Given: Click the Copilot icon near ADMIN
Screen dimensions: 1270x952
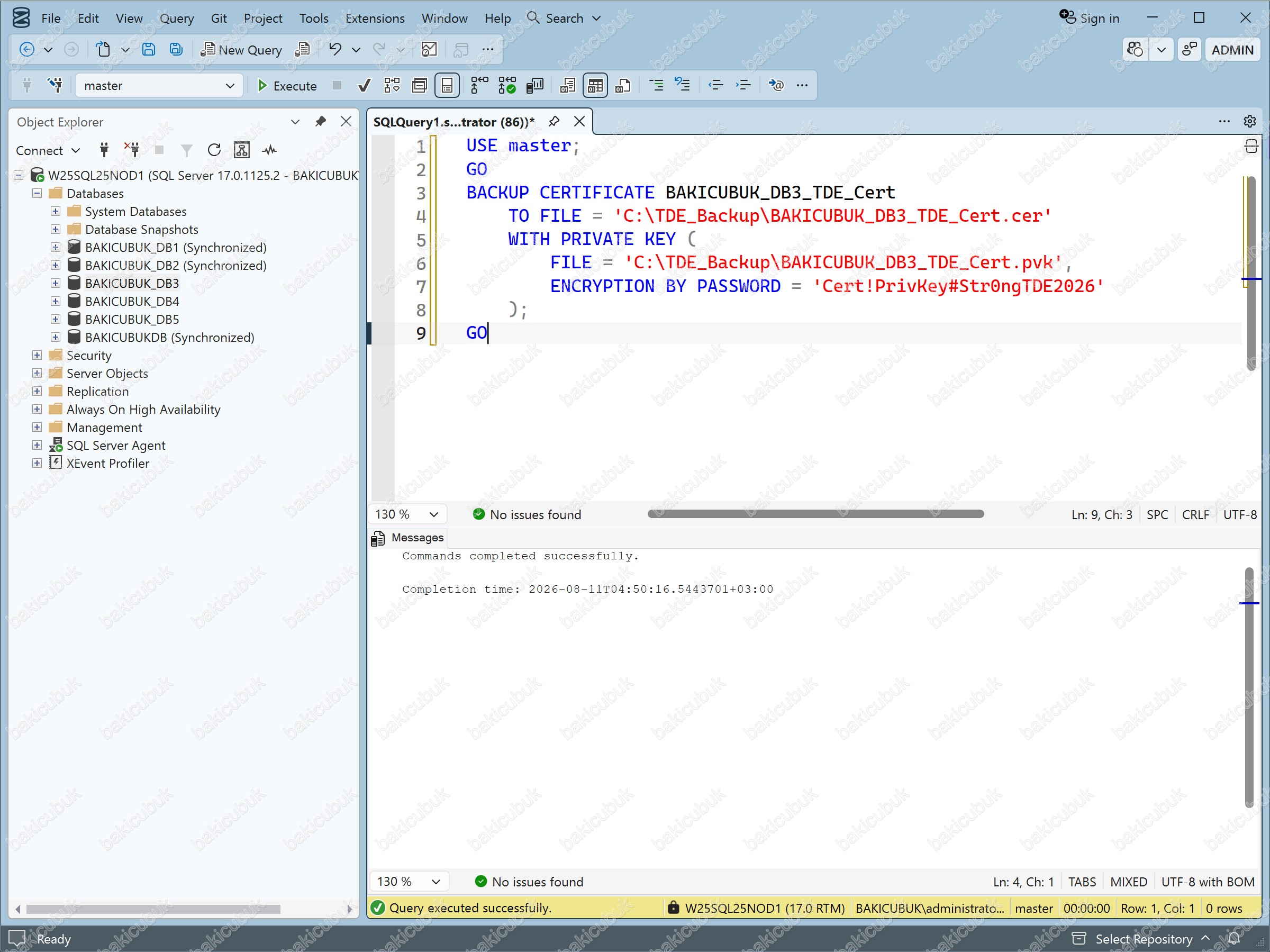Looking at the screenshot, I should (1135, 50).
